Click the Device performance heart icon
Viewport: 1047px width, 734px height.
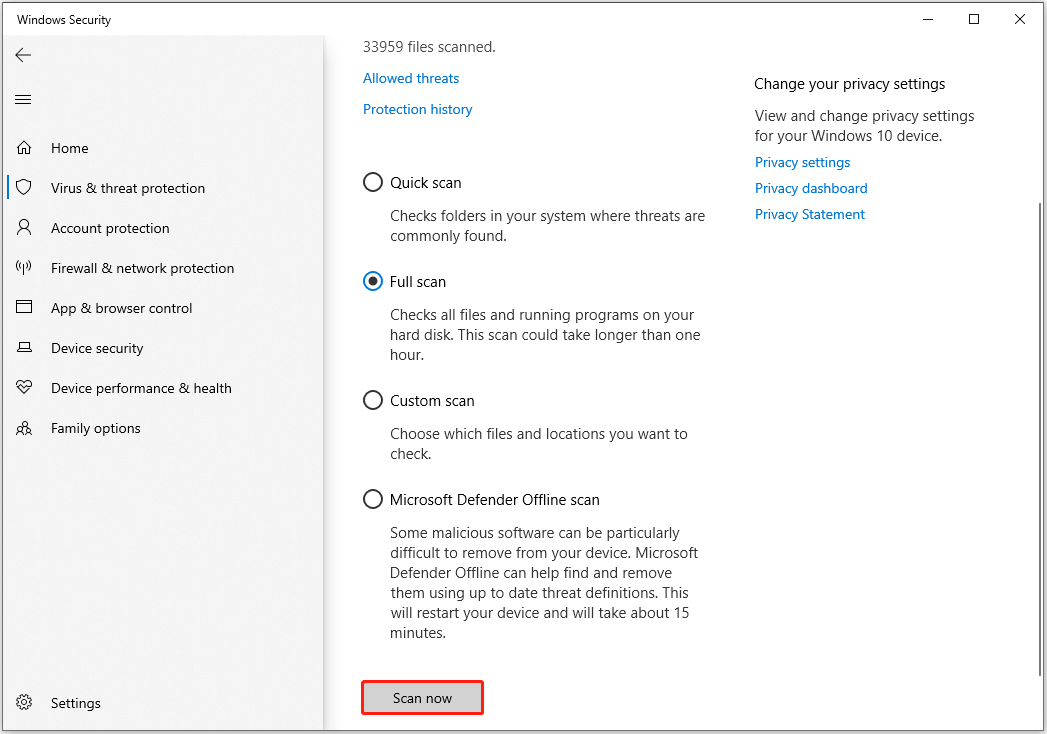coord(25,388)
